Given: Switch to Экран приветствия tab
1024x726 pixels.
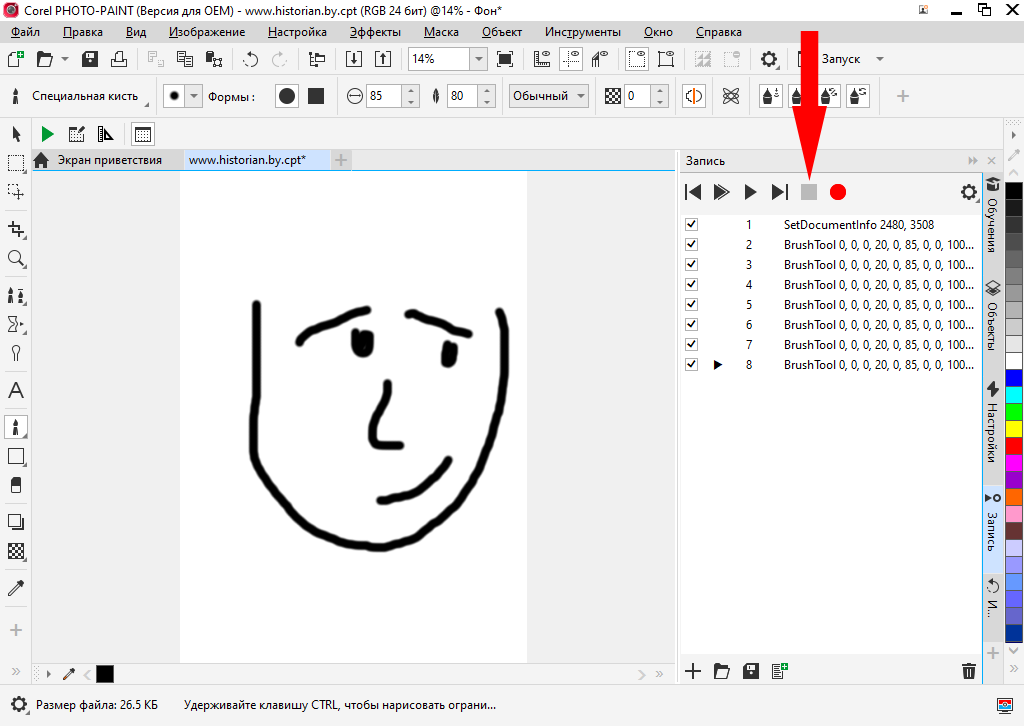Looking at the screenshot, I should point(108,160).
